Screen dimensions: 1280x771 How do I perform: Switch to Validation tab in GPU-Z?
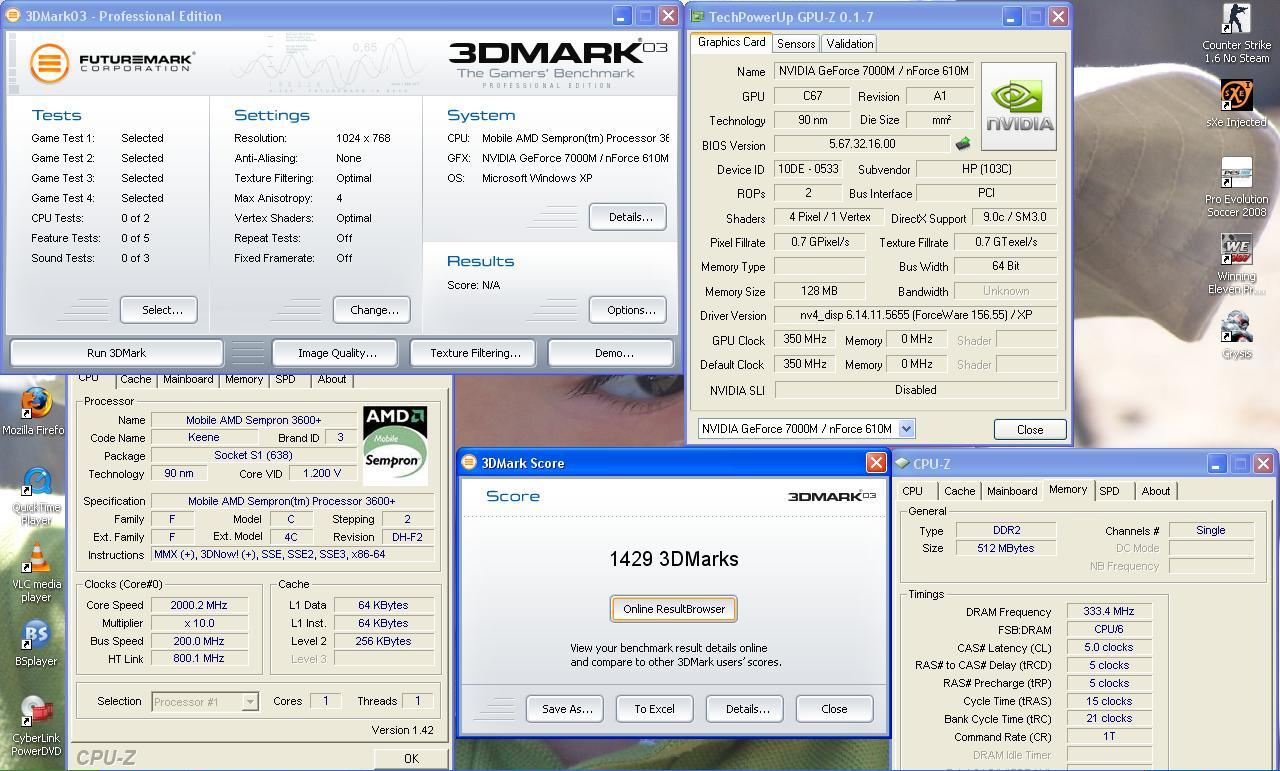coord(850,43)
